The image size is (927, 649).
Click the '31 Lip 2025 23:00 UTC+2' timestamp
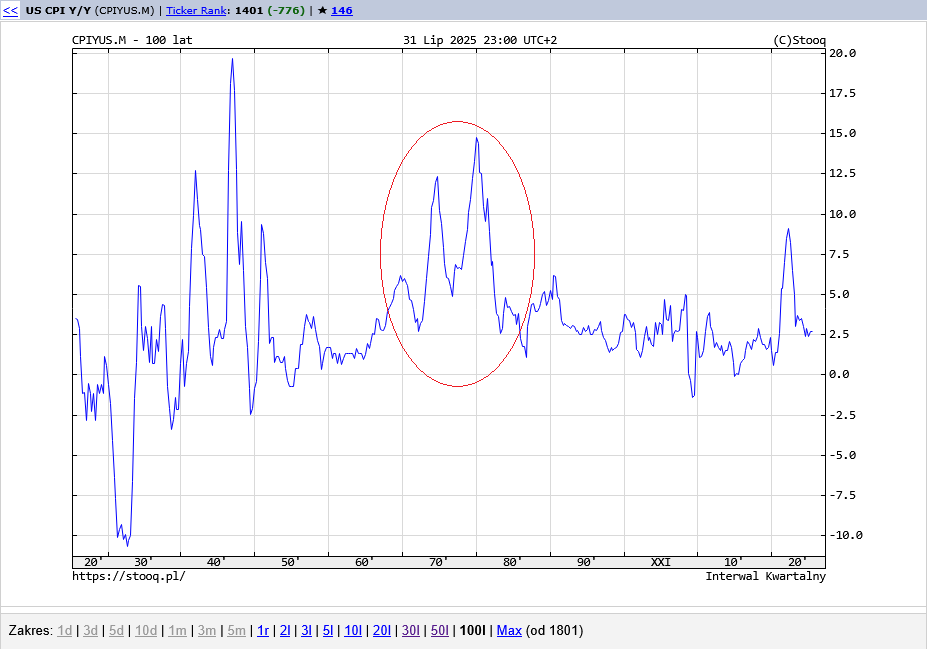pyautogui.click(x=480, y=40)
